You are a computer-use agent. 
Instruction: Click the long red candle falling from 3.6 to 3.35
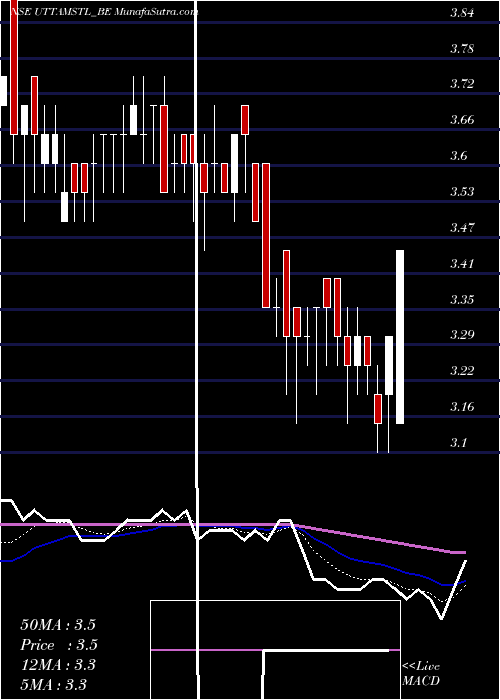tap(266, 235)
